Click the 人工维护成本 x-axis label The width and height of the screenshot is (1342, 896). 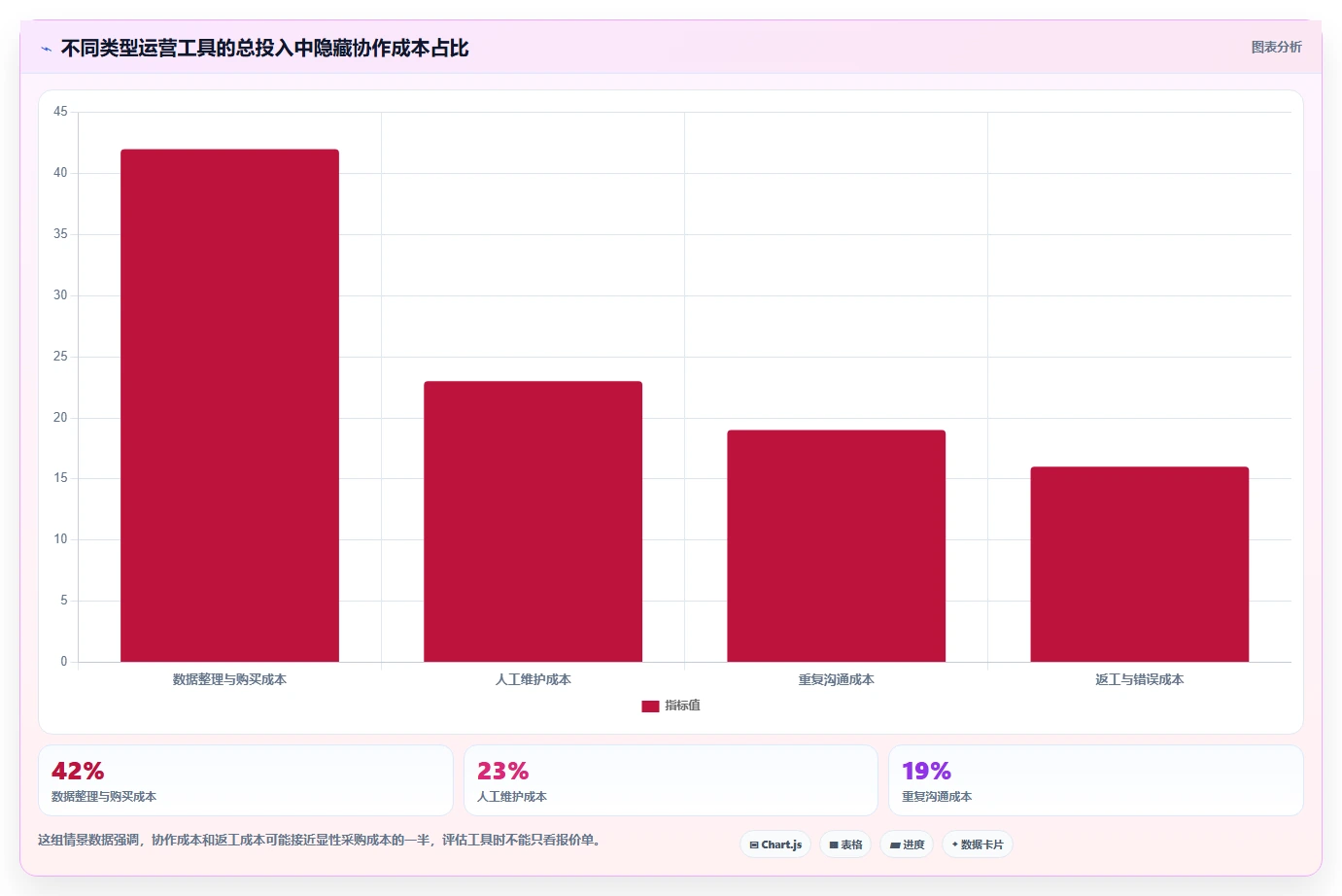[533, 679]
